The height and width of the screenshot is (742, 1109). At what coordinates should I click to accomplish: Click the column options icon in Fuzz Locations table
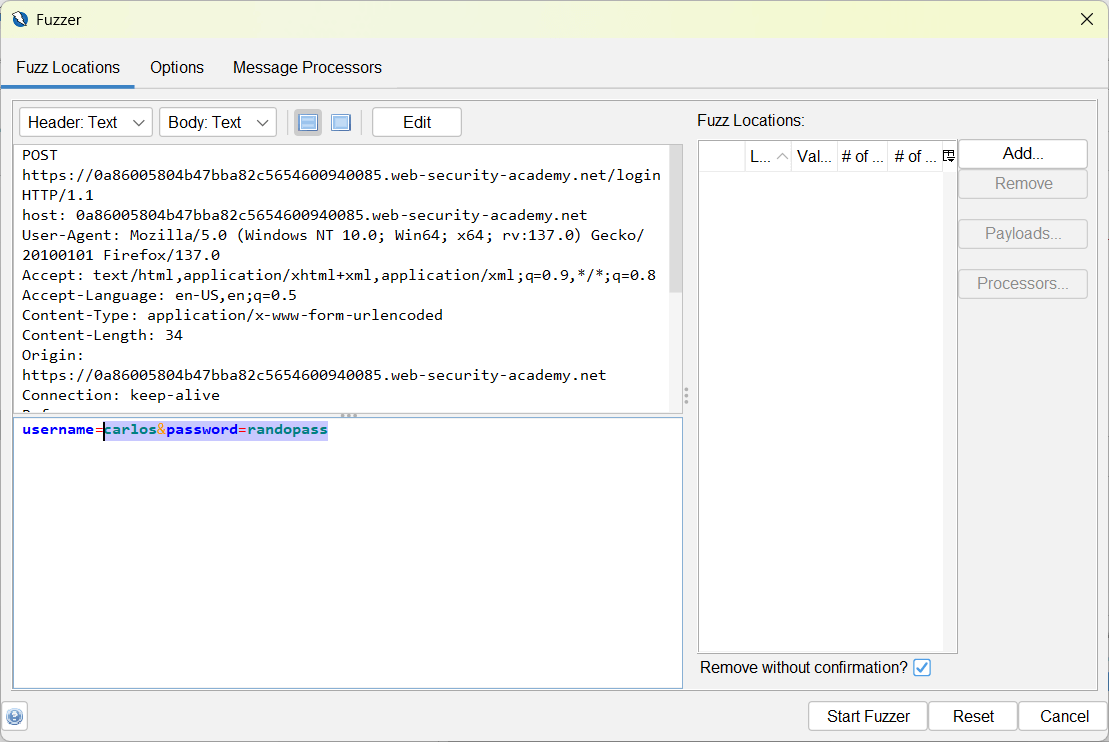click(948, 155)
